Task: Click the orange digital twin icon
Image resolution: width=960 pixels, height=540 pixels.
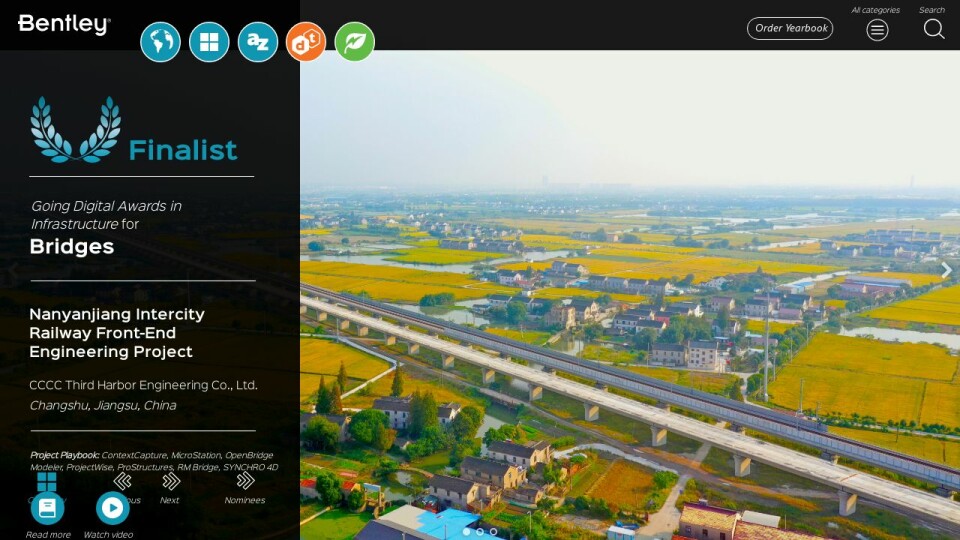Action: pyautogui.click(x=306, y=42)
